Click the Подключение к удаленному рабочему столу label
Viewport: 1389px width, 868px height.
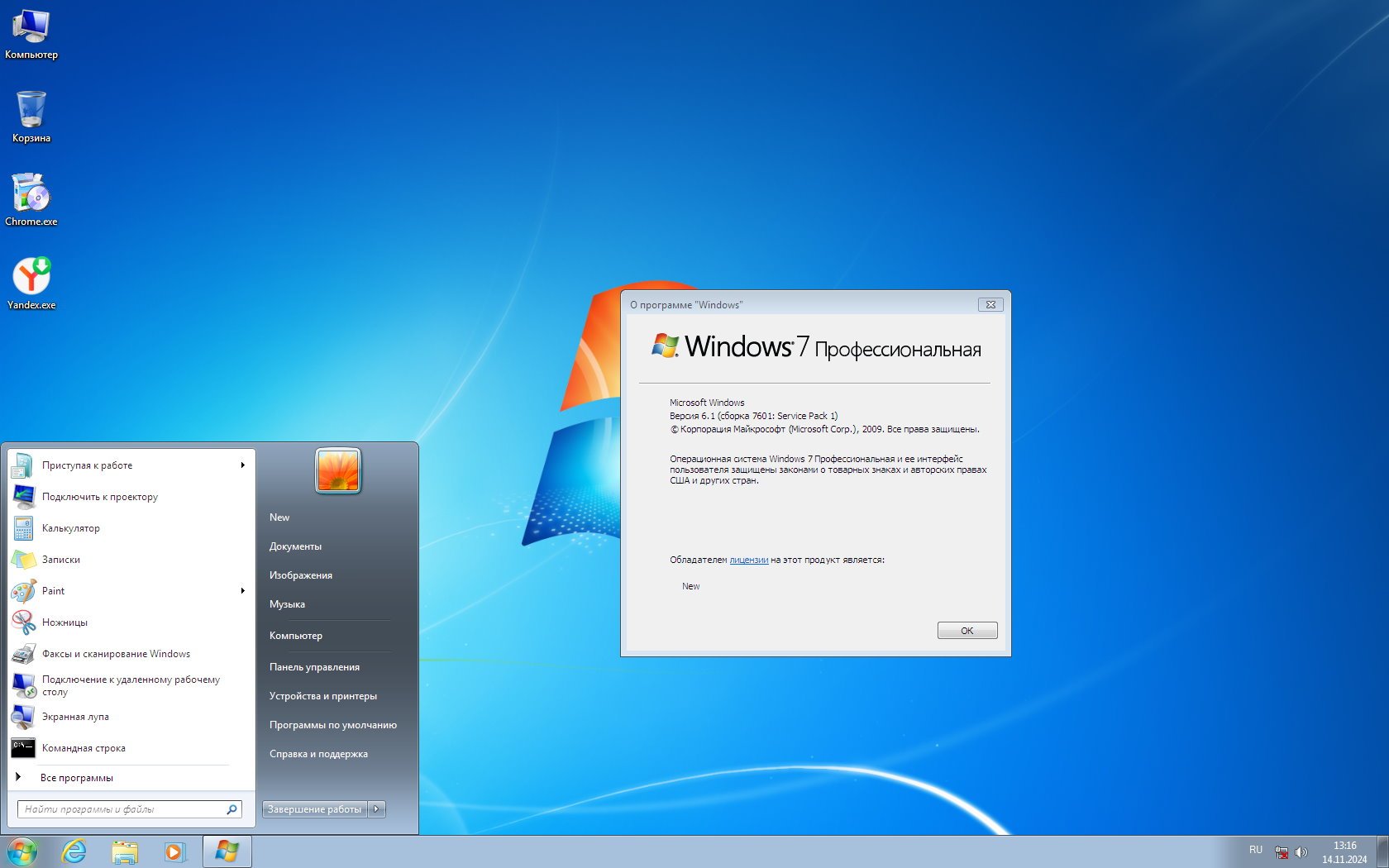[x=131, y=685]
